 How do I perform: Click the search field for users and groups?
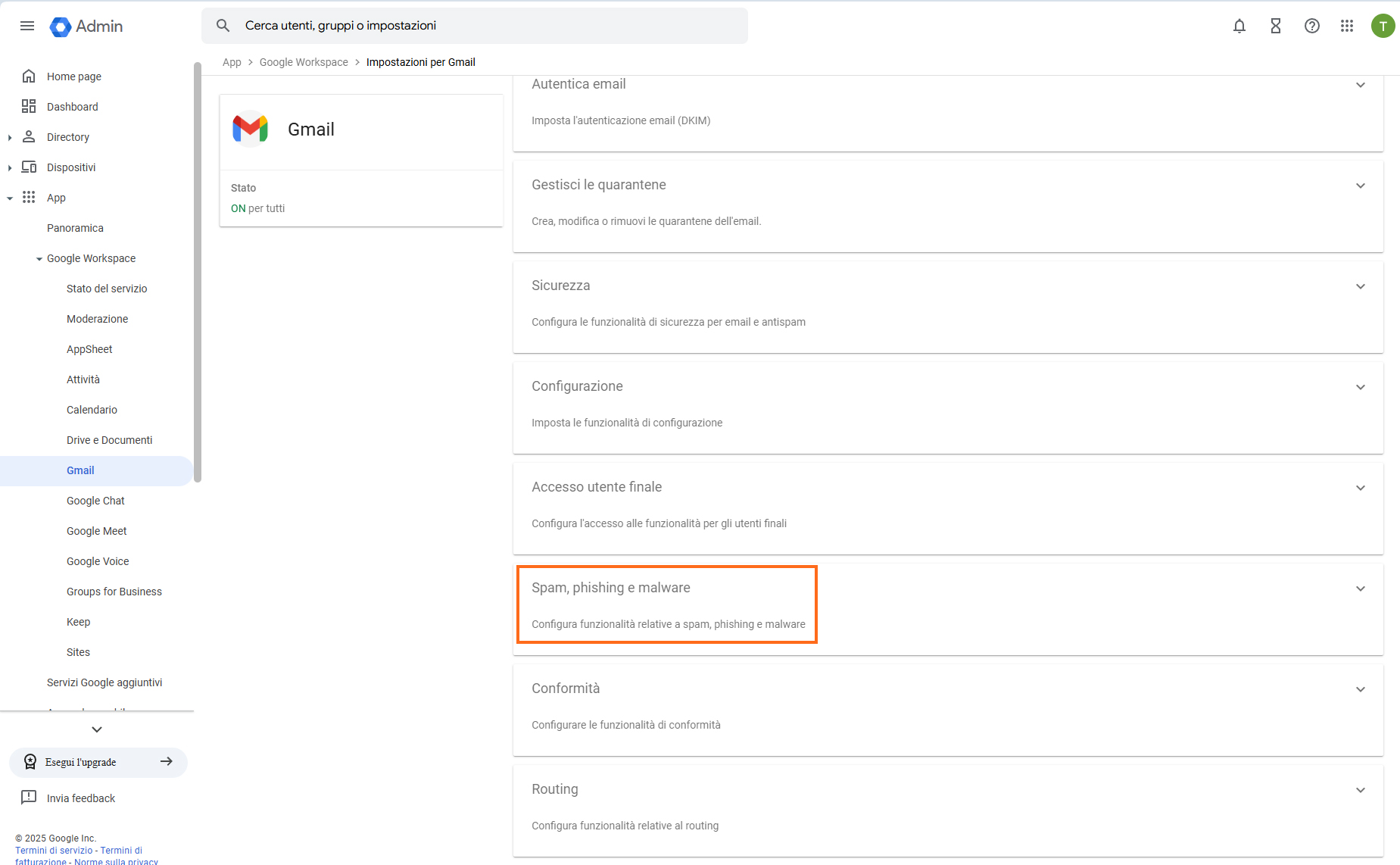(x=485, y=26)
